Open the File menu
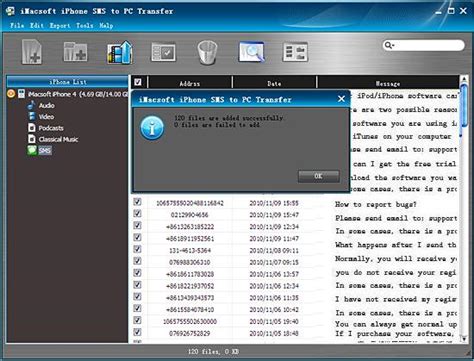 [x=17, y=25]
